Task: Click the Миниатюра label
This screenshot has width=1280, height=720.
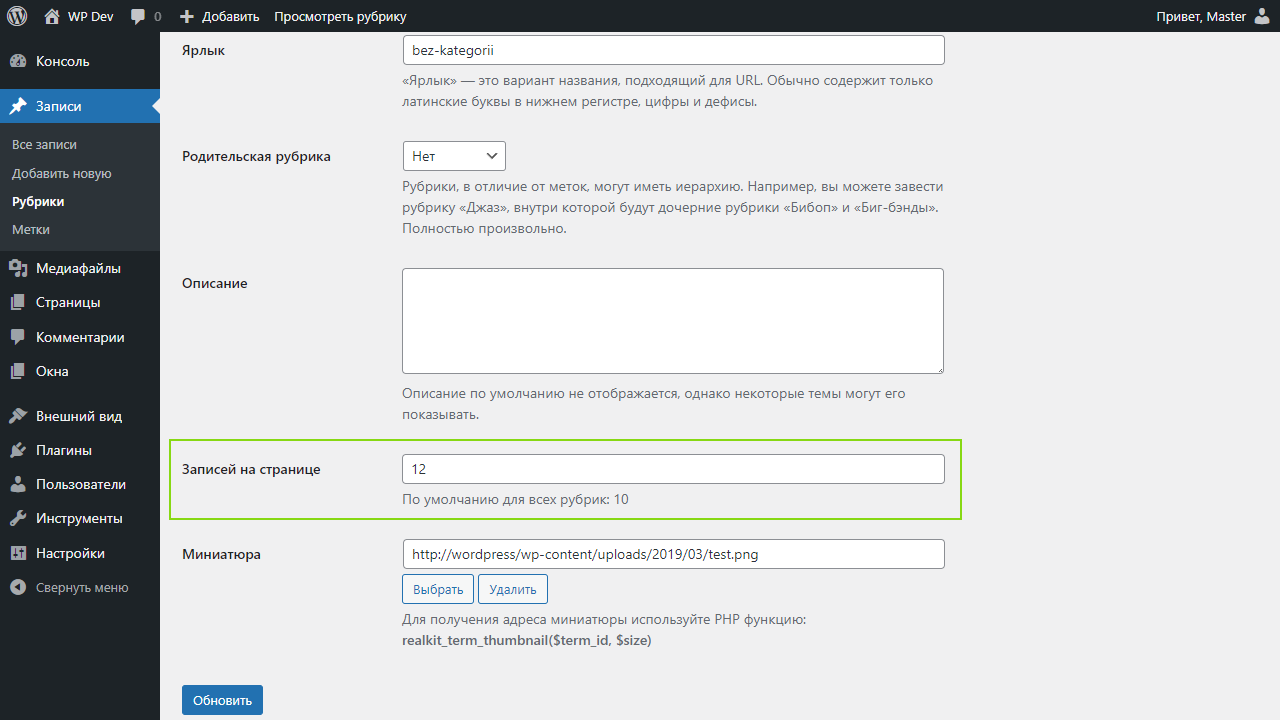Action: pos(221,554)
